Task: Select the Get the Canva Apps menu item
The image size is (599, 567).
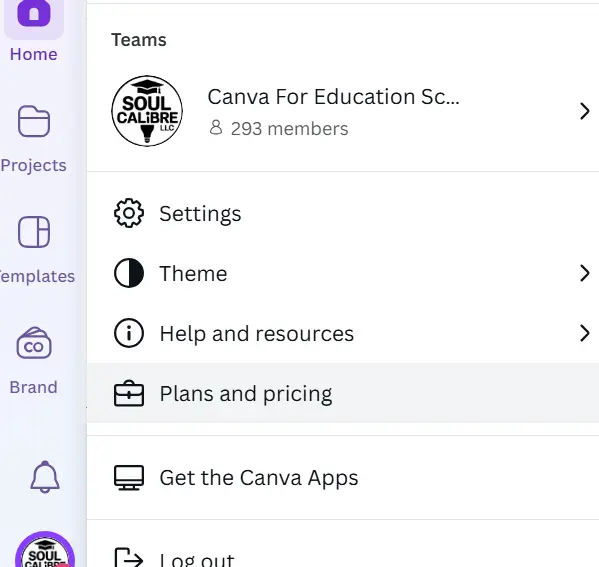Action: 343,478
